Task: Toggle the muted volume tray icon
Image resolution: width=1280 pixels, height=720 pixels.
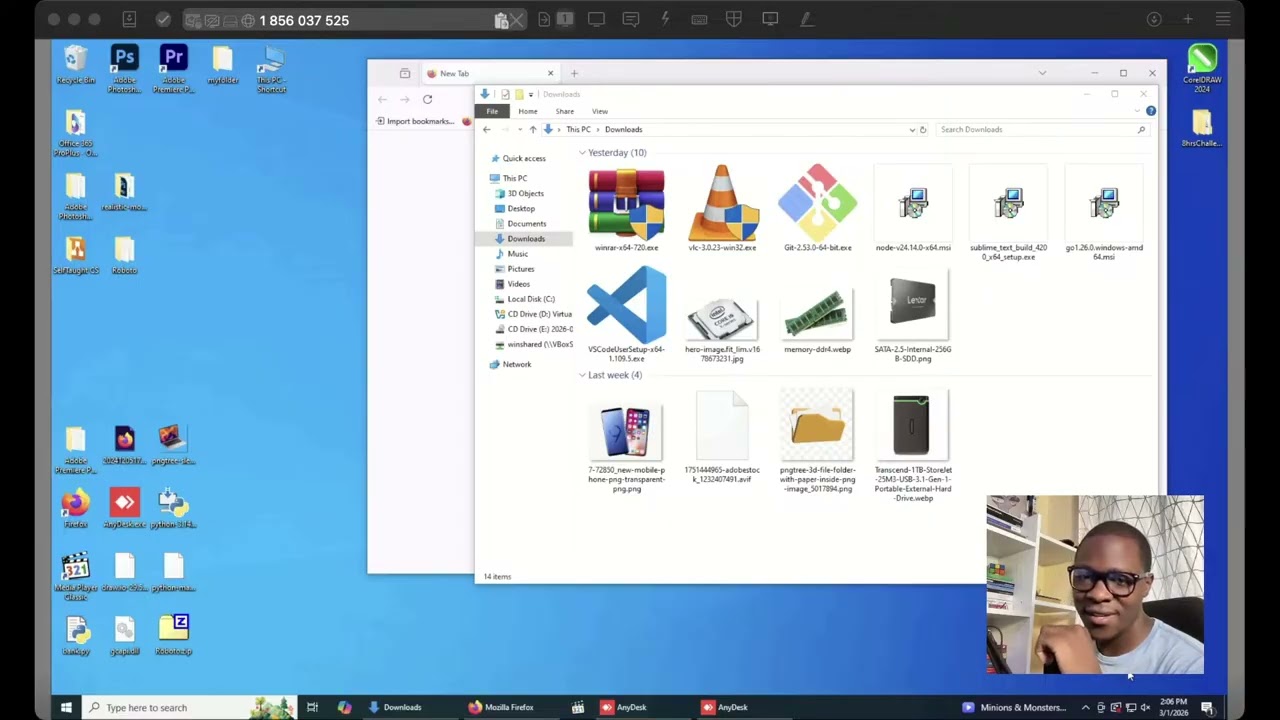Action: (1146, 707)
